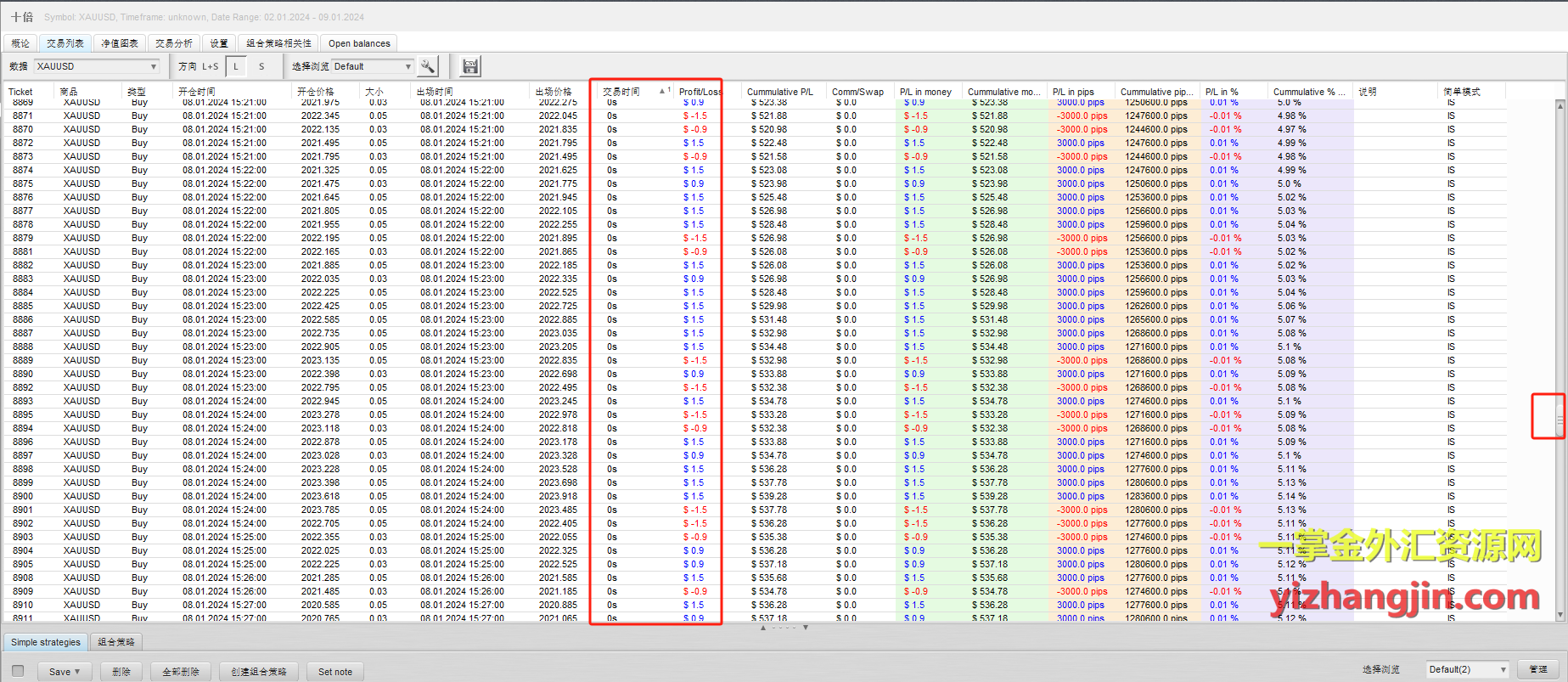The width and height of the screenshot is (1568, 682).
Task: Click exit price 2022.978 in row 8895
Action: click(558, 414)
